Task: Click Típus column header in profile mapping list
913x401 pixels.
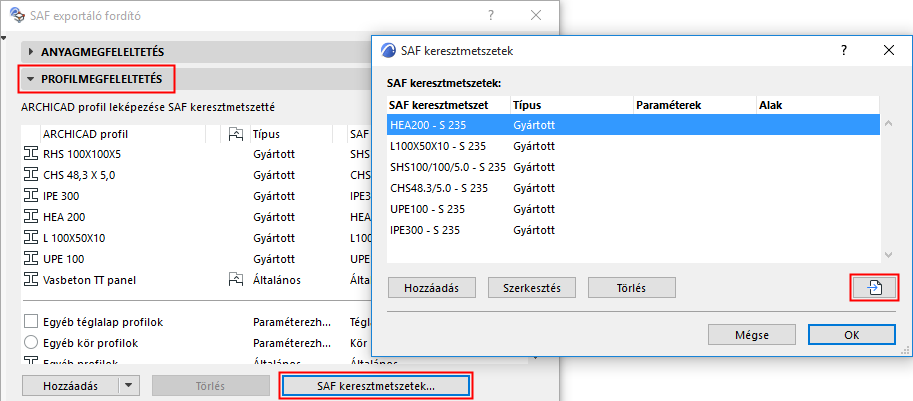Action: (291, 134)
